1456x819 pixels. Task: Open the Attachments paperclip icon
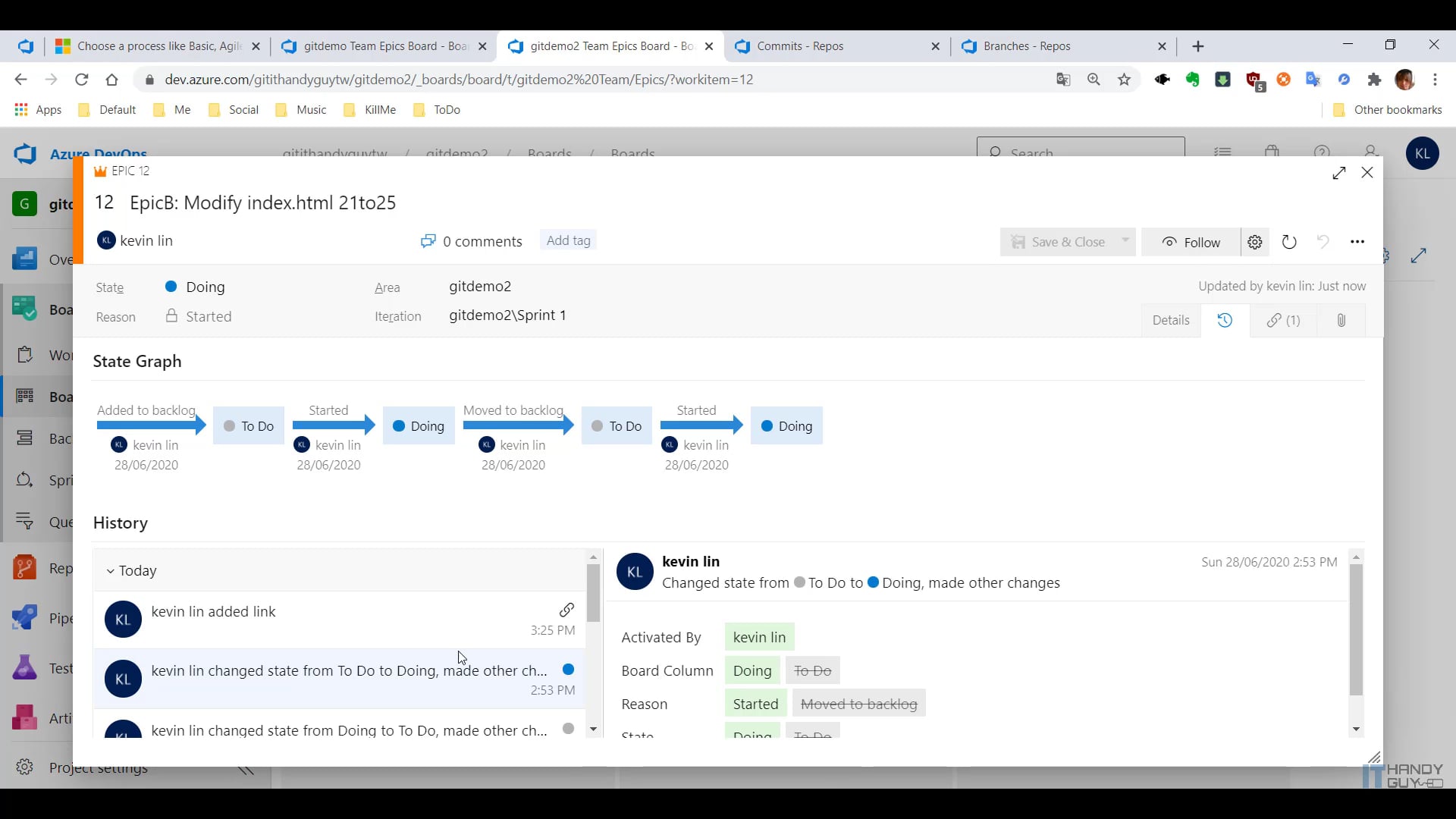tap(1341, 320)
